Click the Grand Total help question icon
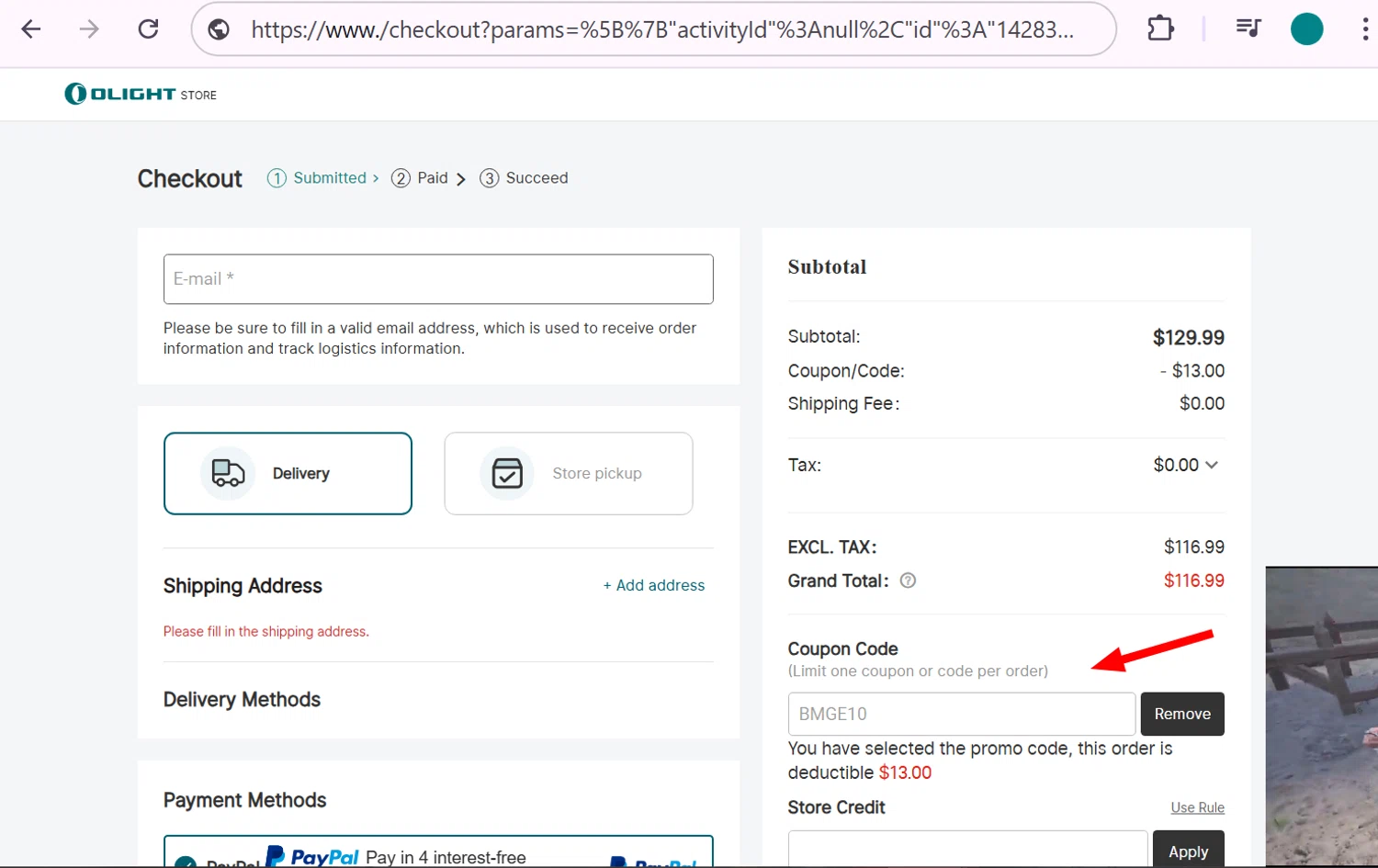The width and height of the screenshot is (1378, 868). [908, 581]
